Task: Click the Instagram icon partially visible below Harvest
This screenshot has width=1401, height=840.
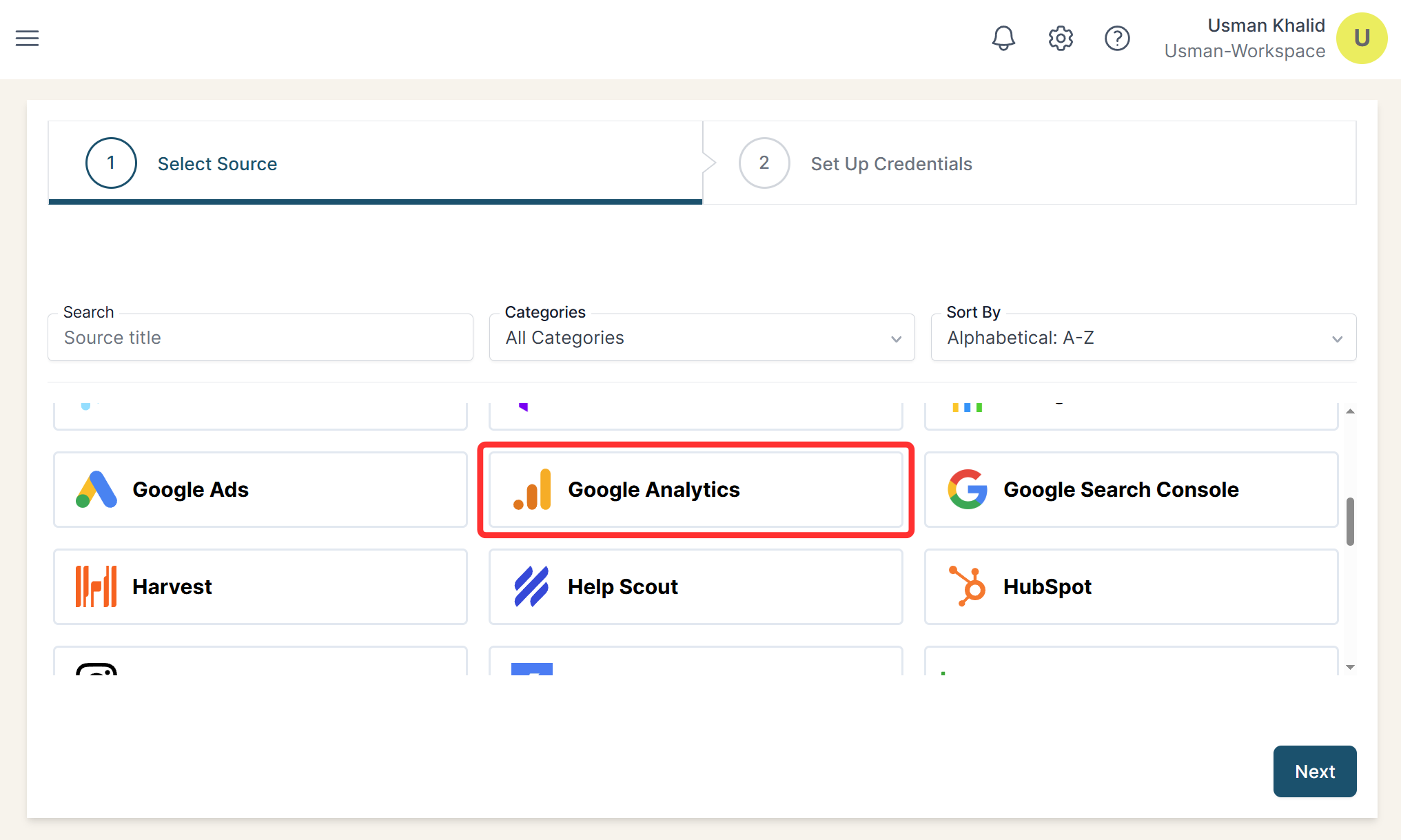Action: click(96, 672)
